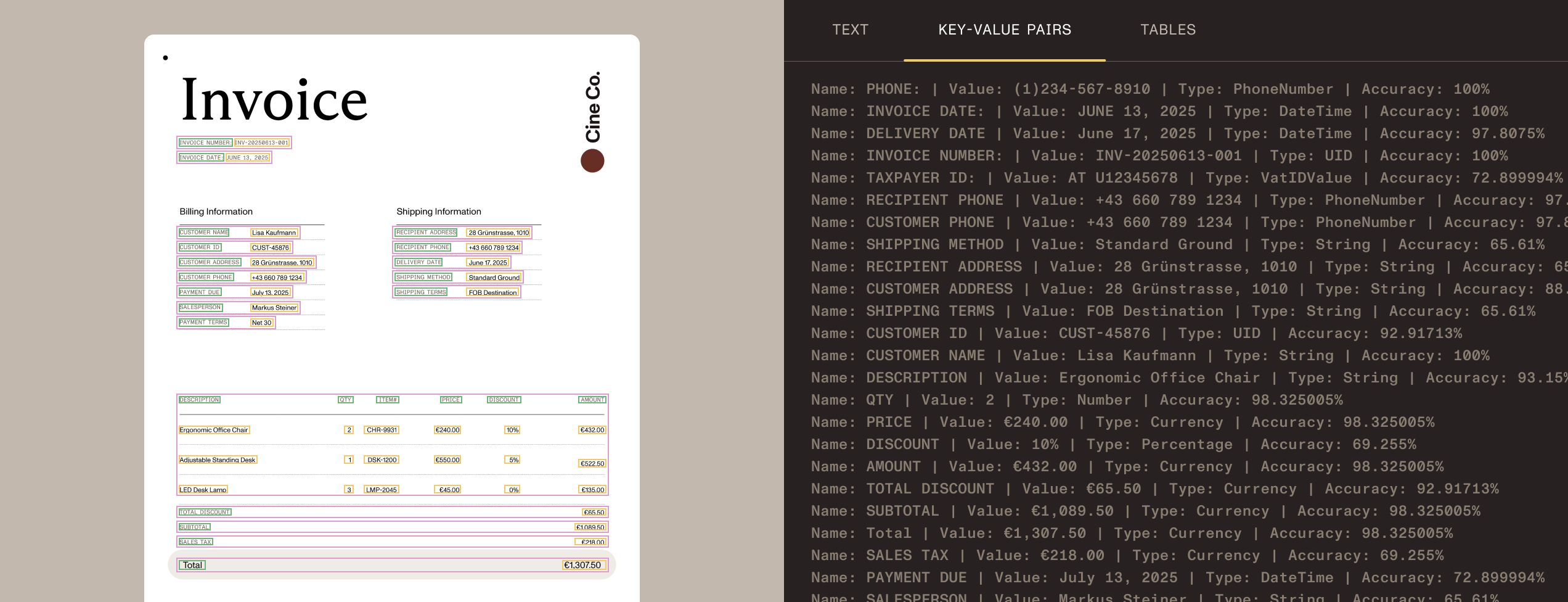Screen dimensions: 1568x602
Task: Click the JUNE 13, 2025 invoice date value
Action: pos(247,157)
